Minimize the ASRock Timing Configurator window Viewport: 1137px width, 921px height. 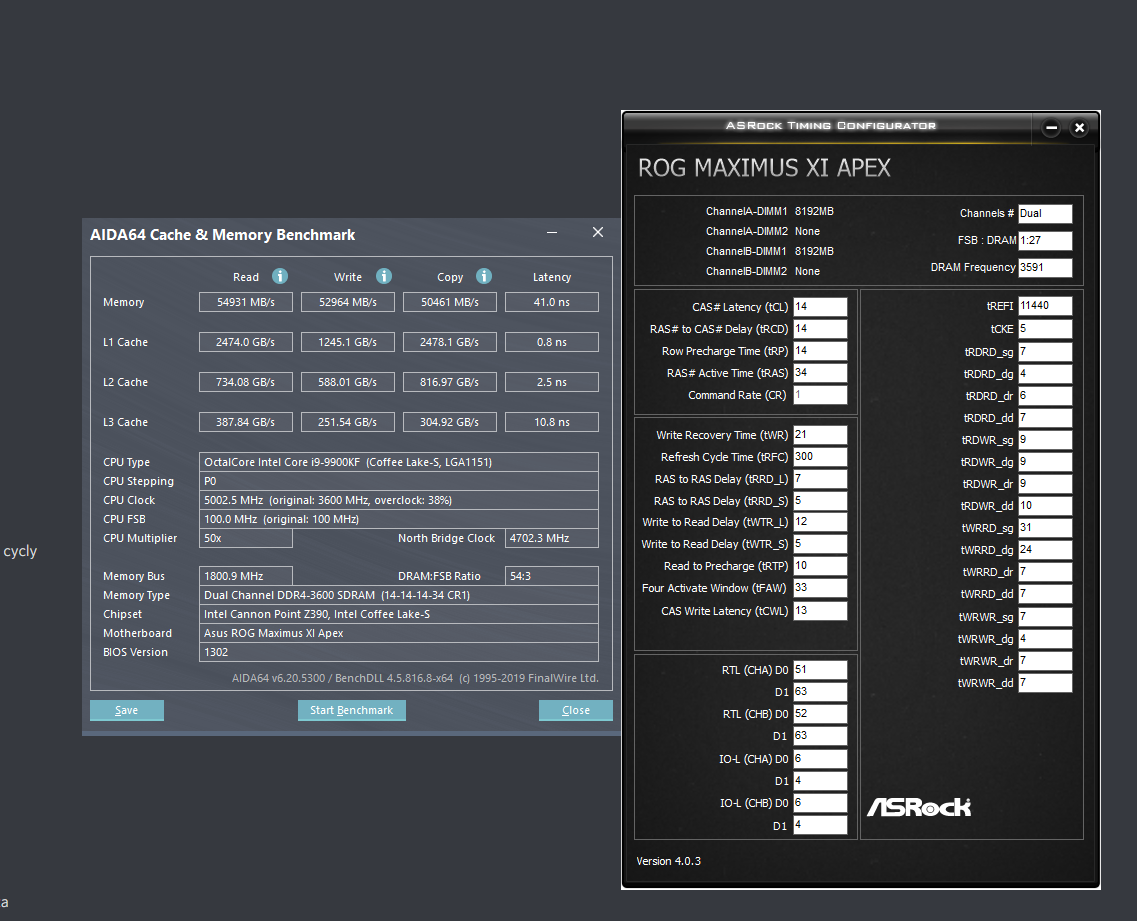(1051, 128)
